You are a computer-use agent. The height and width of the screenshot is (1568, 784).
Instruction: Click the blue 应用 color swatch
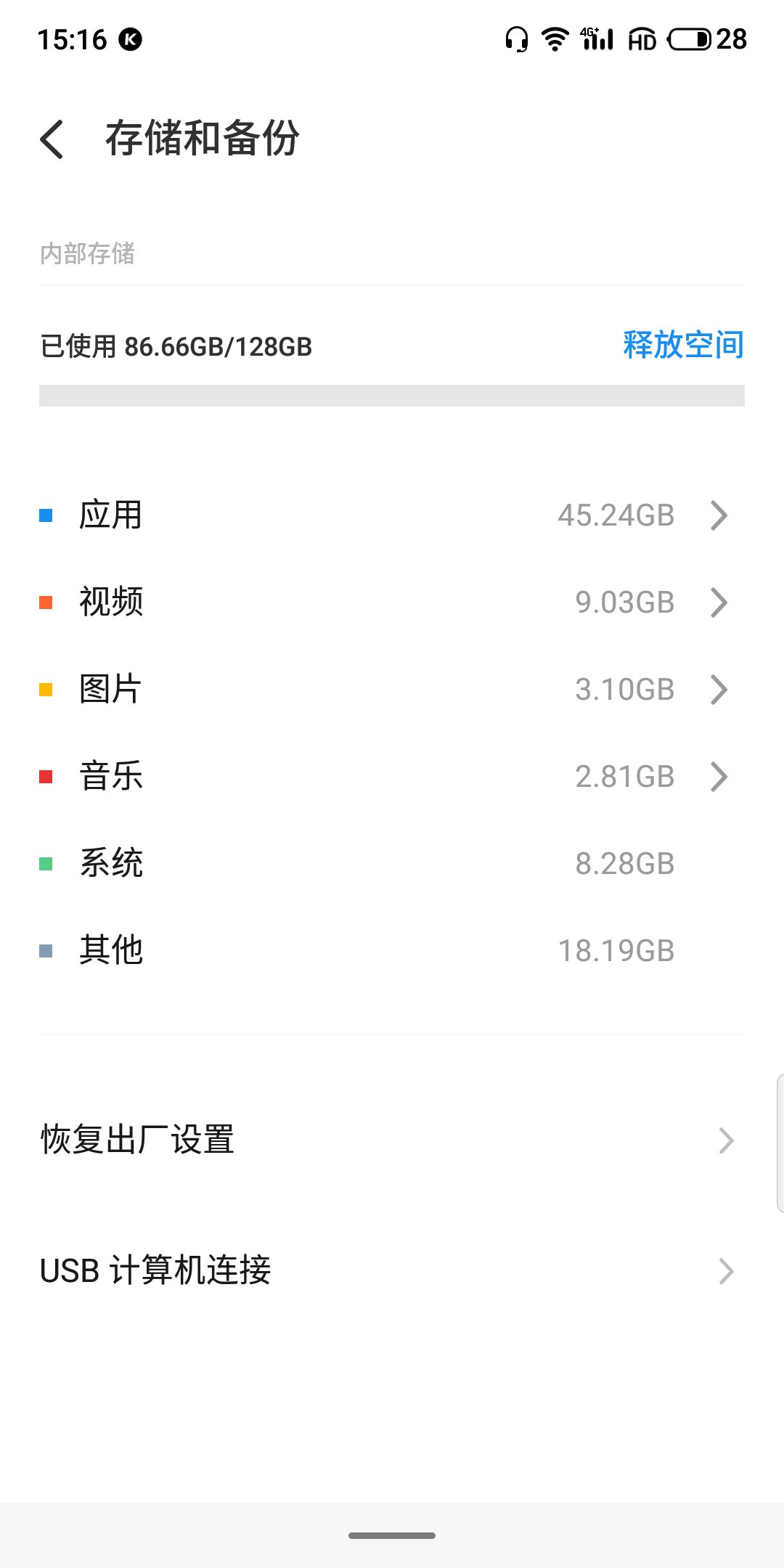(x=46, y=515)
